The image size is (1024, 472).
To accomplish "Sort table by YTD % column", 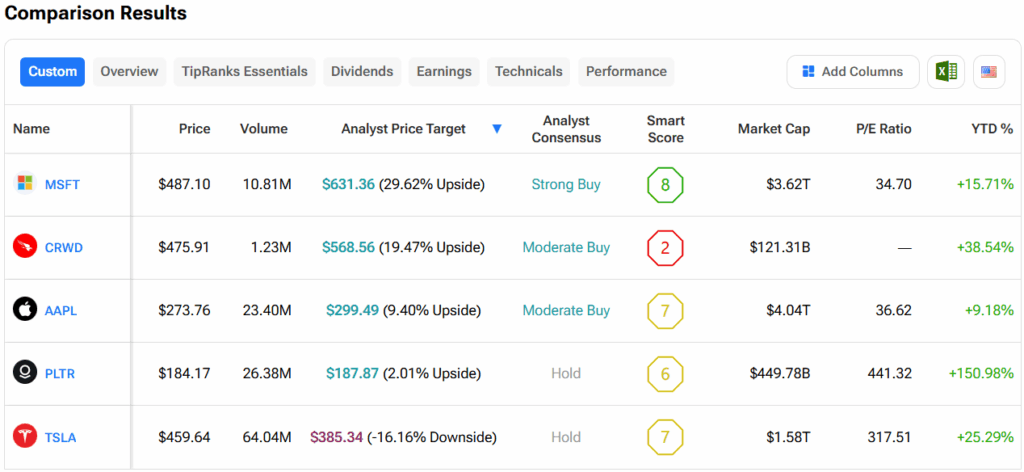I will click(x=992, y=129).
